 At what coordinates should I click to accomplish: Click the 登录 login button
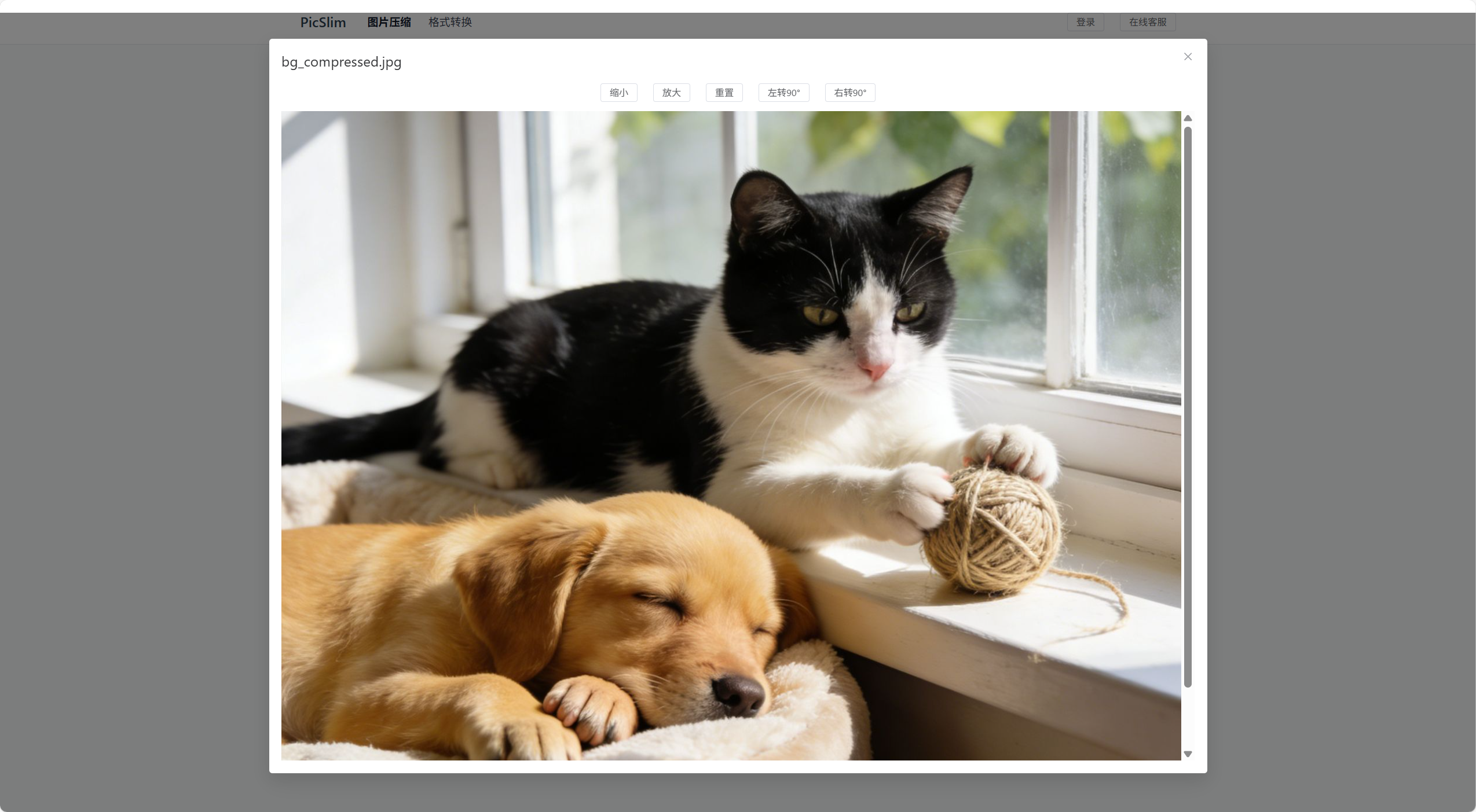point(1085,22)
